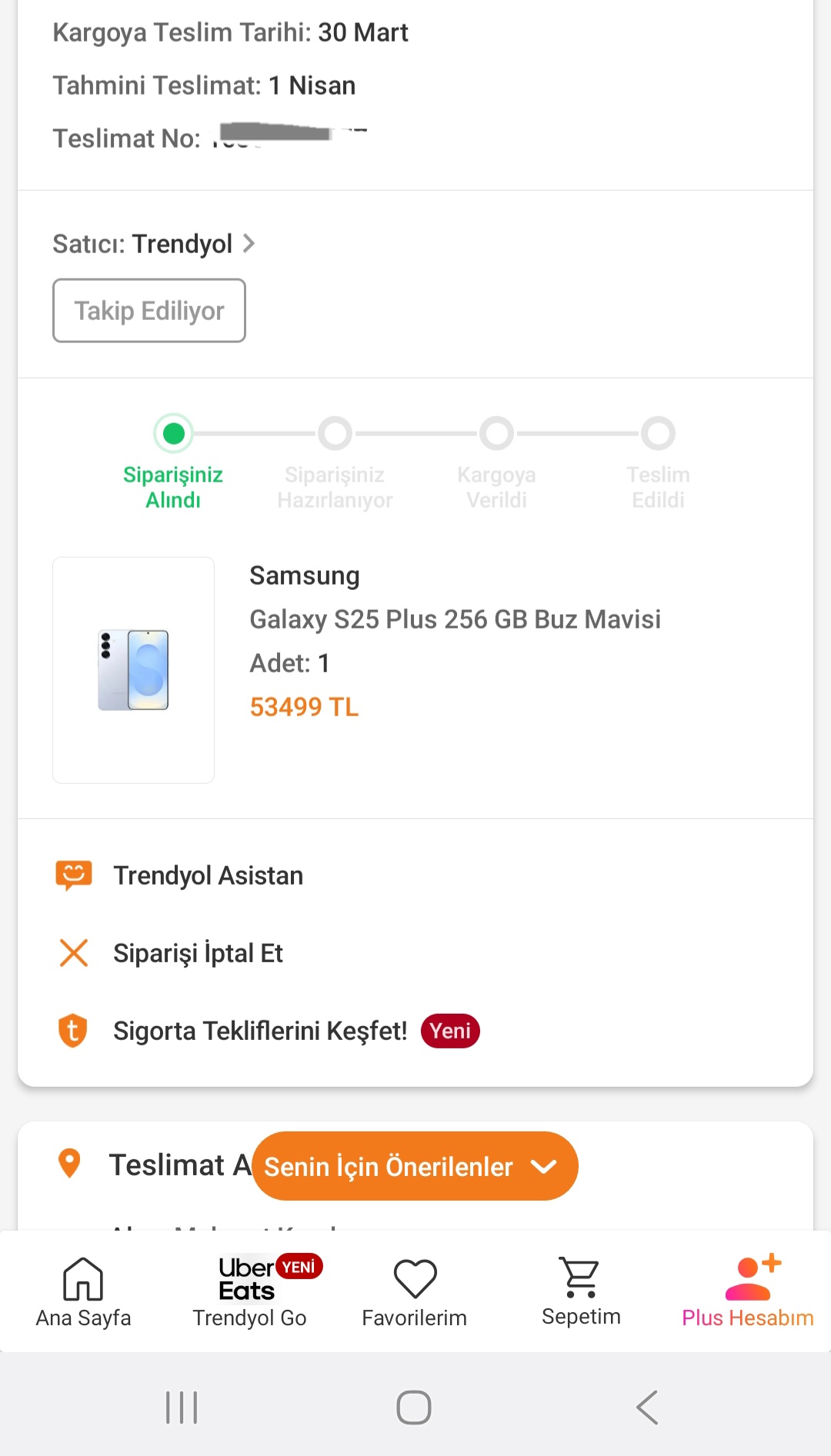The height and width of the screenshot is (1456, 831).
Task: Tap chevron on Senin İçin Önerilenler pill
Action: click(544, 1167)
